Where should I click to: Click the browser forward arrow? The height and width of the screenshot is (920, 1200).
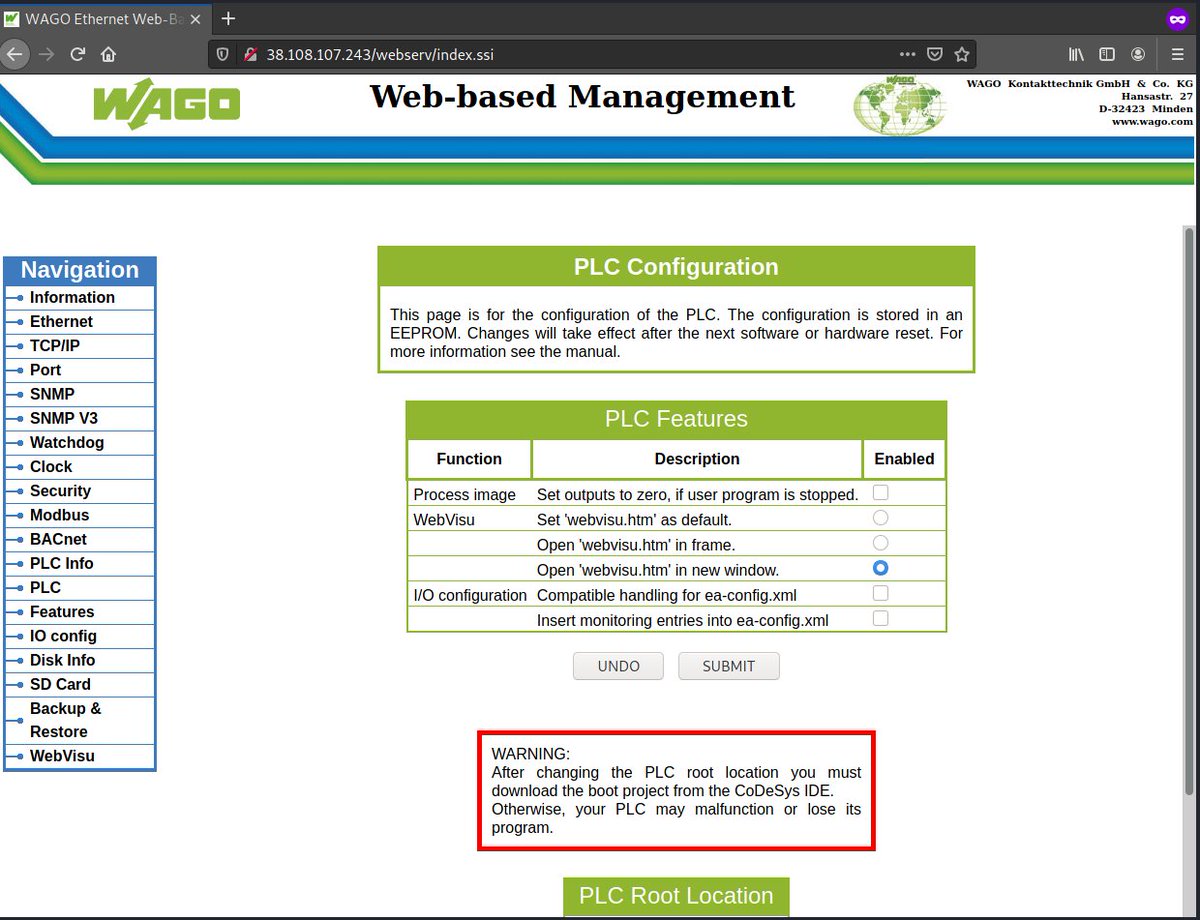(x=46, y=55)
